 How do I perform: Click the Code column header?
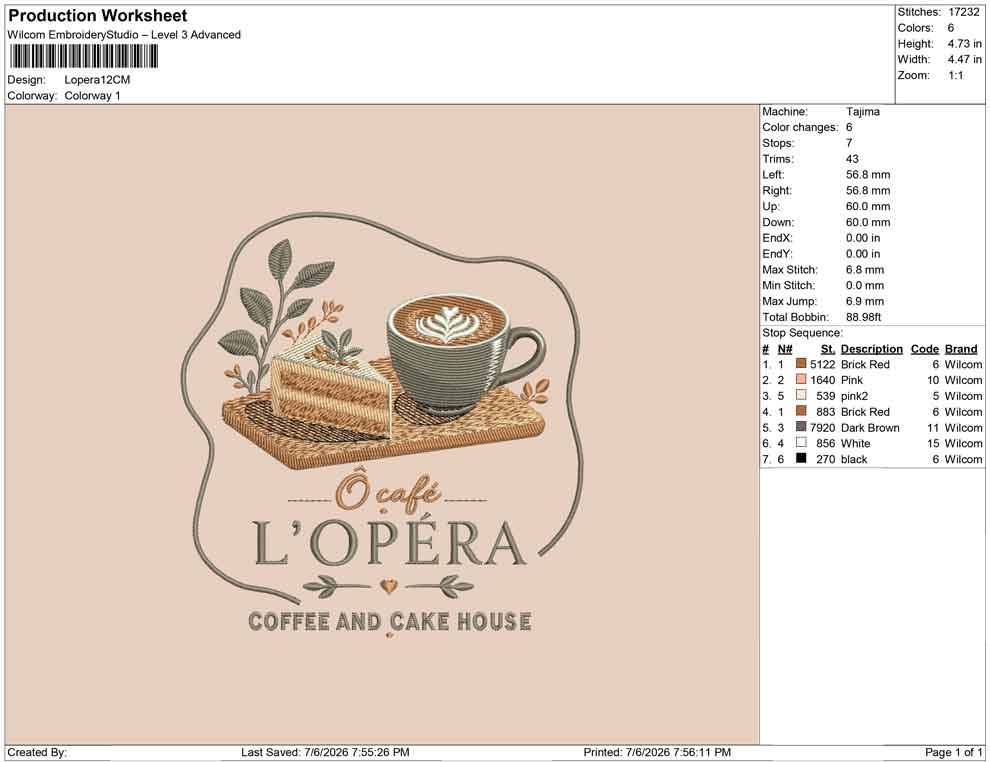pos(924,348)
